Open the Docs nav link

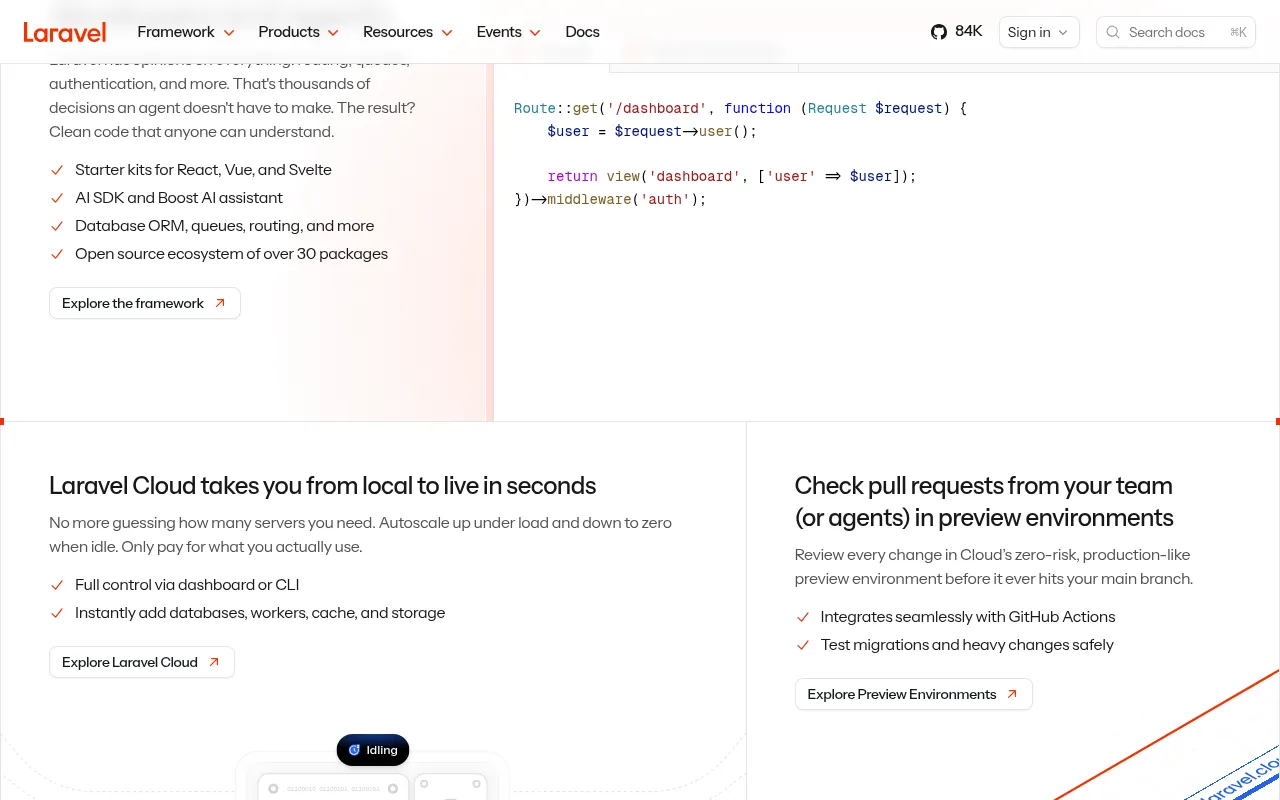click(x=582, y=32)
